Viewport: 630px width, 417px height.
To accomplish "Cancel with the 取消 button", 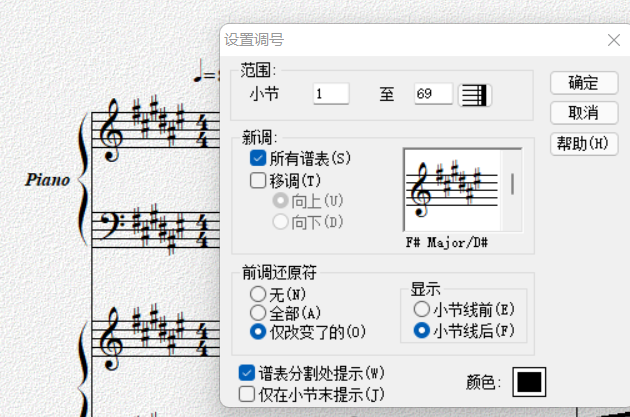I will point(584,113).
